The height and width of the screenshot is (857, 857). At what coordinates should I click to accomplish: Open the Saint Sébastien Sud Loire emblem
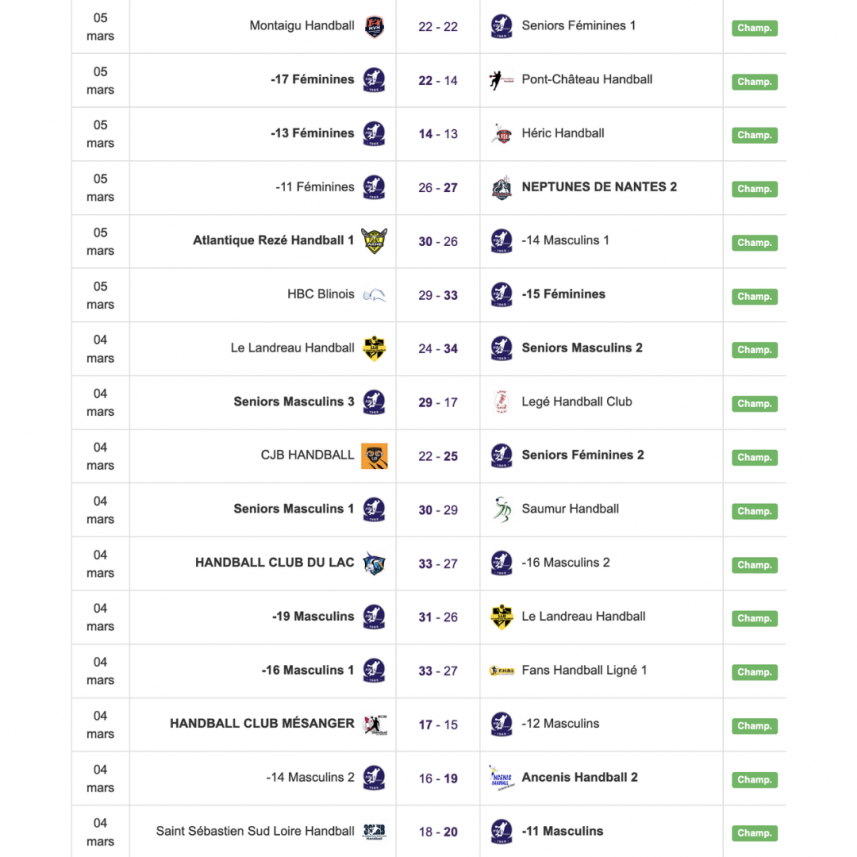pos(375,831)
